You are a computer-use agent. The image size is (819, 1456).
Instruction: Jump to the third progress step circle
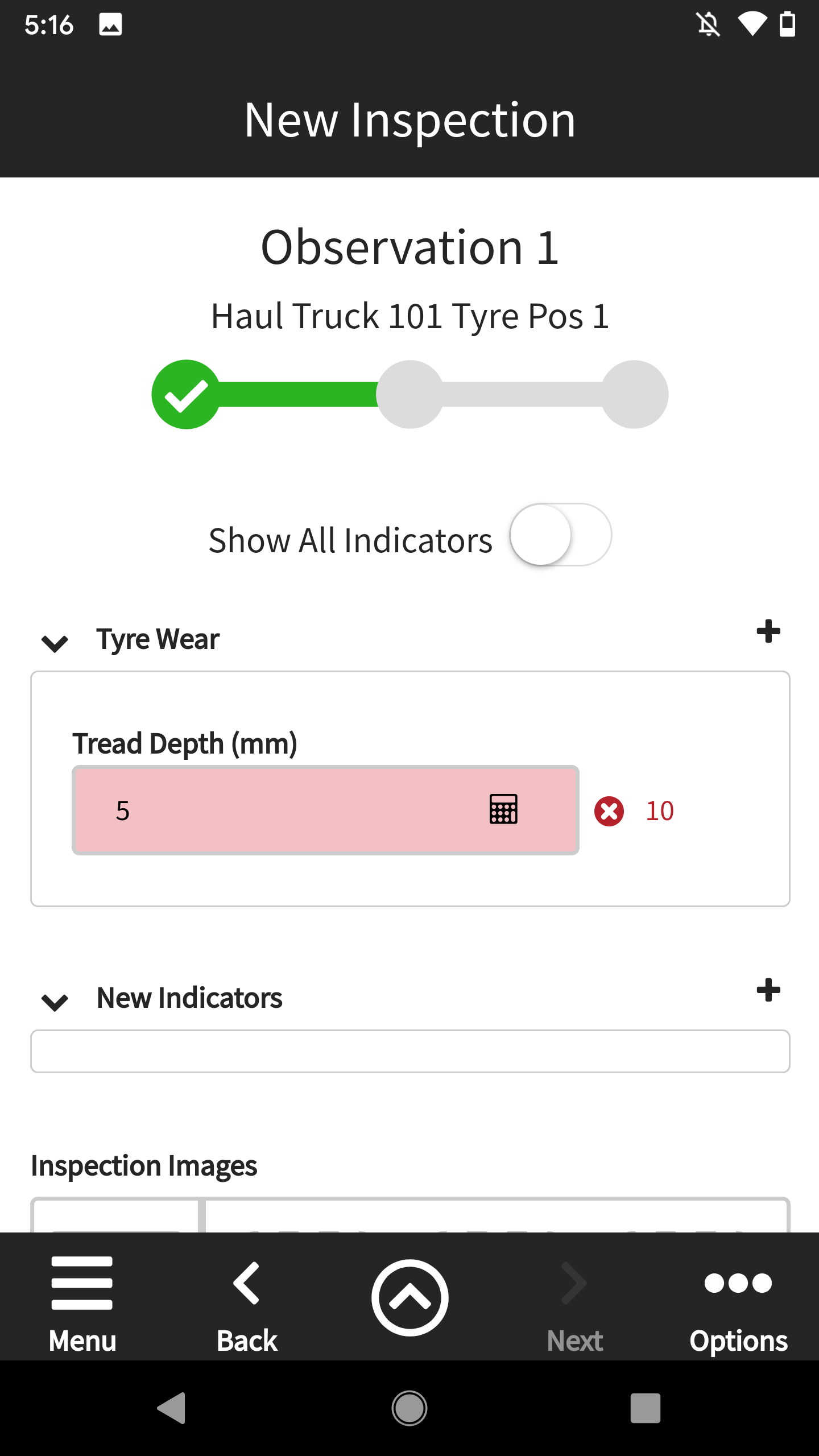coord(634,394)
